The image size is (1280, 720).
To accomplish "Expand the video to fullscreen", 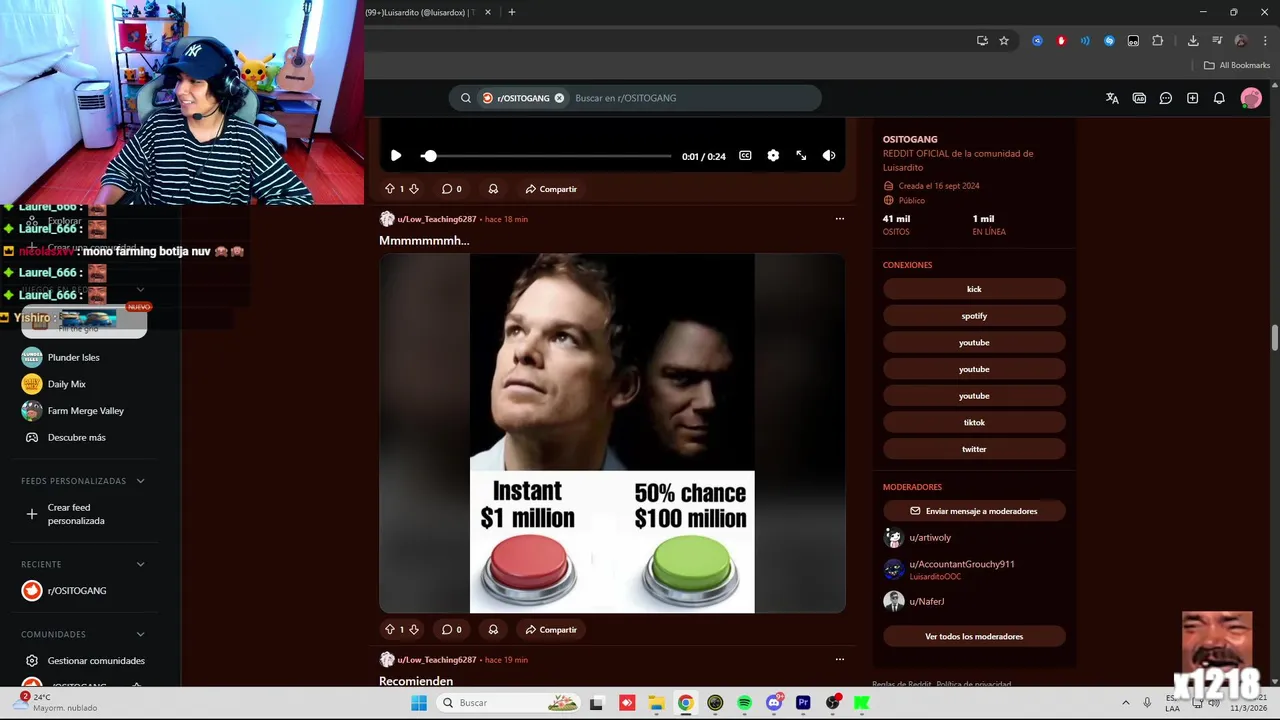I will click(801, 156).
